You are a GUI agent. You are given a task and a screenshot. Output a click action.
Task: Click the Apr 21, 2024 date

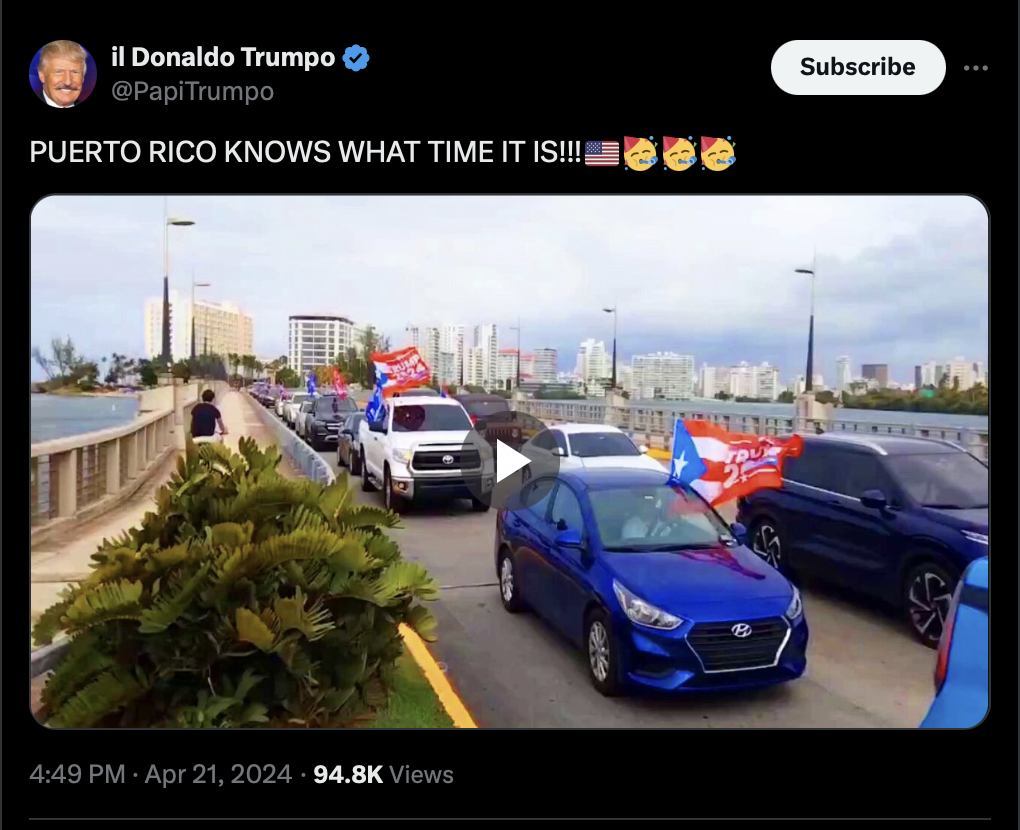tap(218, 774)
